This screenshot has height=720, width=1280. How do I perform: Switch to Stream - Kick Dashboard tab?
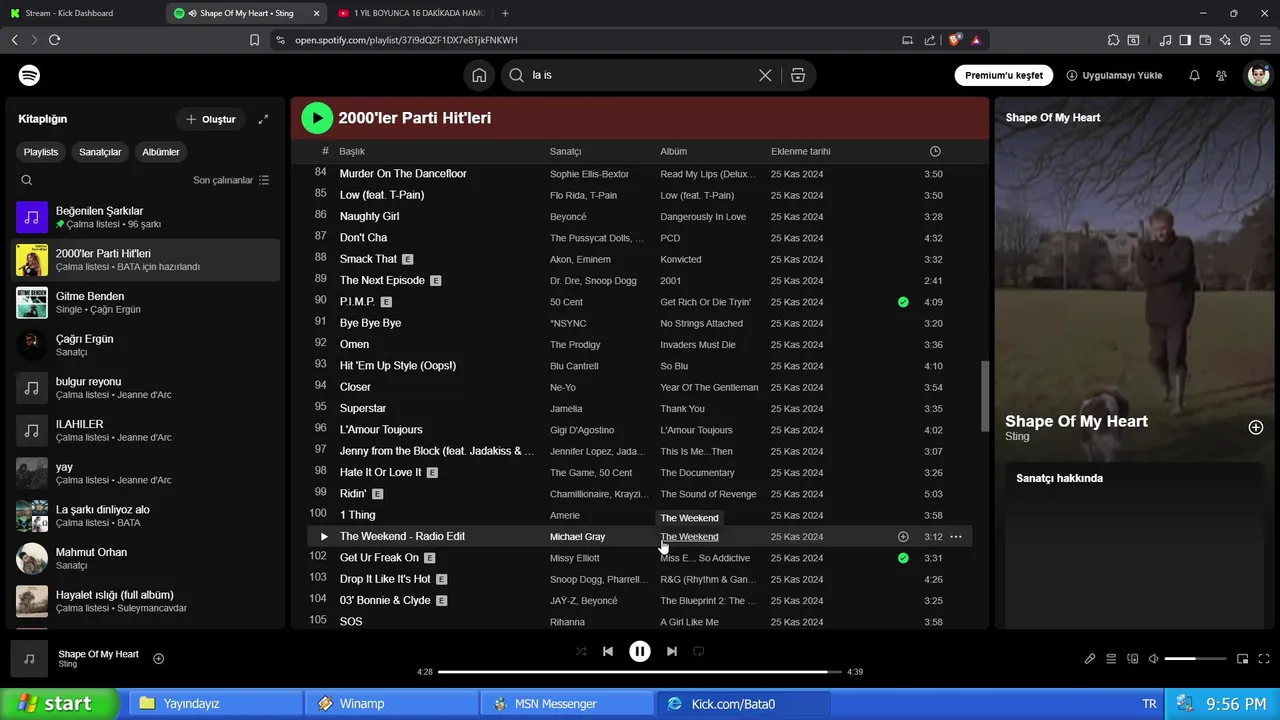tap(82, 13)
